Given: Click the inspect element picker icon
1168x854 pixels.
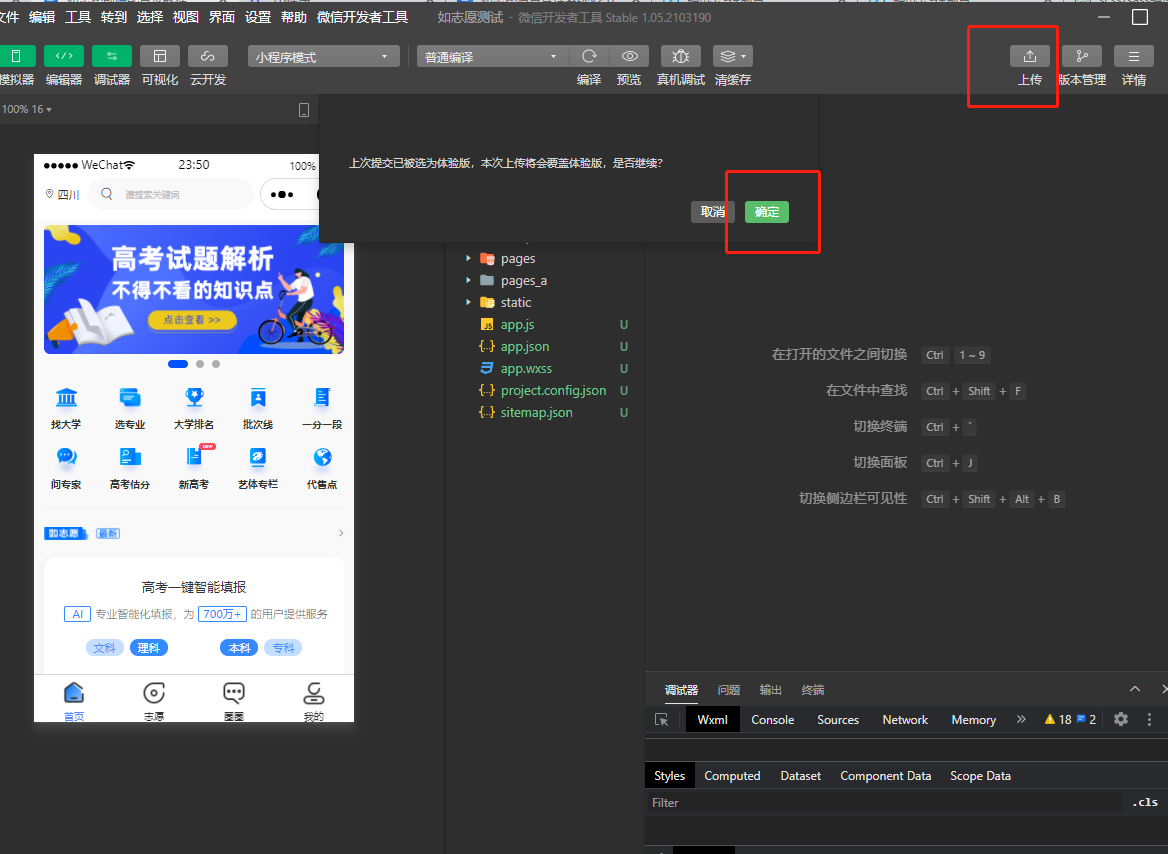Looking at the screenshot, I should click(661, 720).
